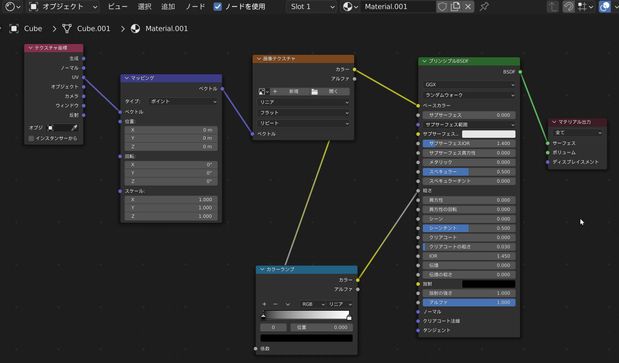Click the parent node tree arrow icon
Screen dimensions: 619x363
(x=553, y=7)
